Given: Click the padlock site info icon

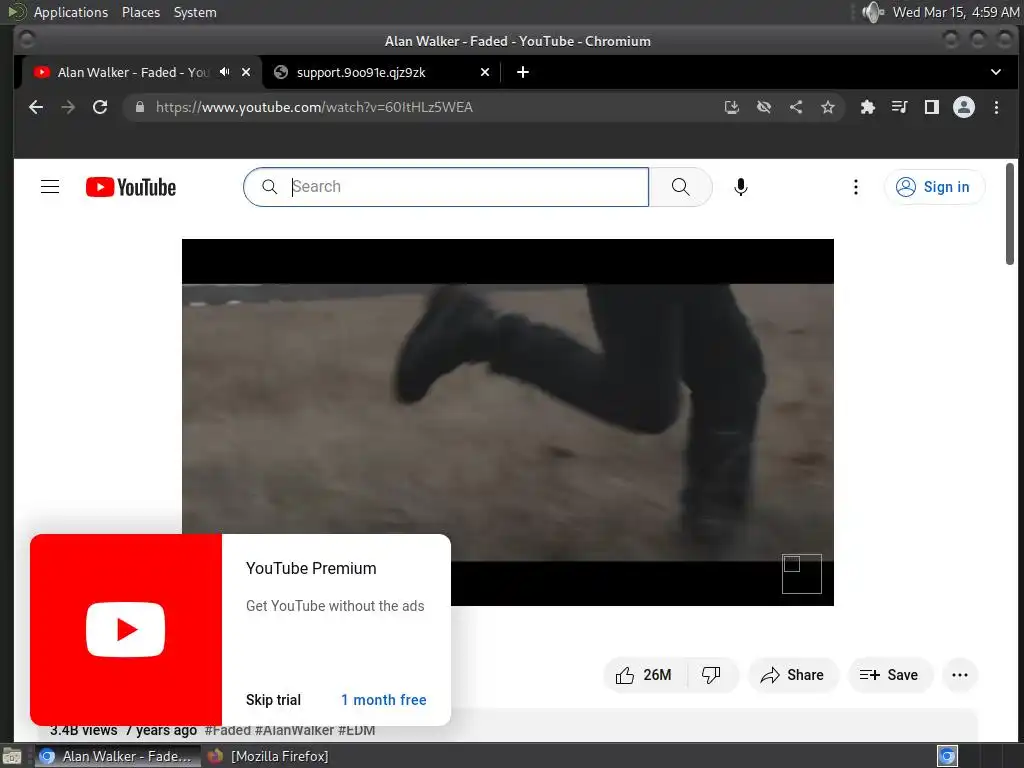Looking at the screenshot, I should pos(140,107).
